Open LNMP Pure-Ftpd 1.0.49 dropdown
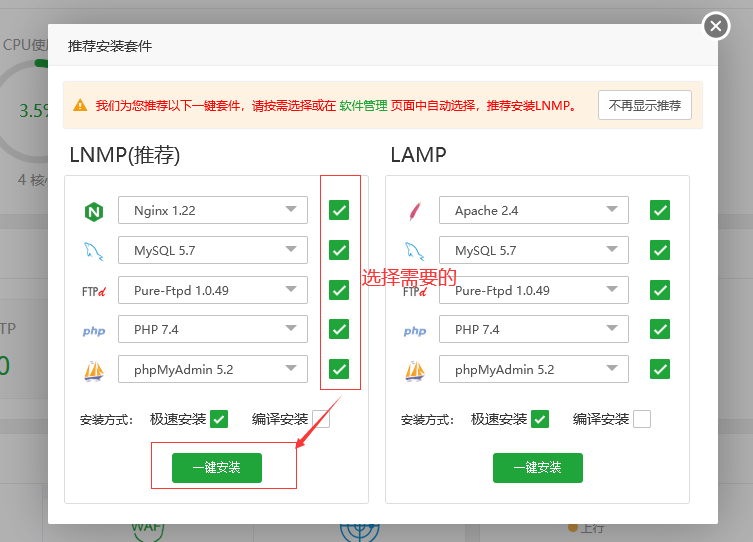The image size is (753, 542). click(213, 290)
